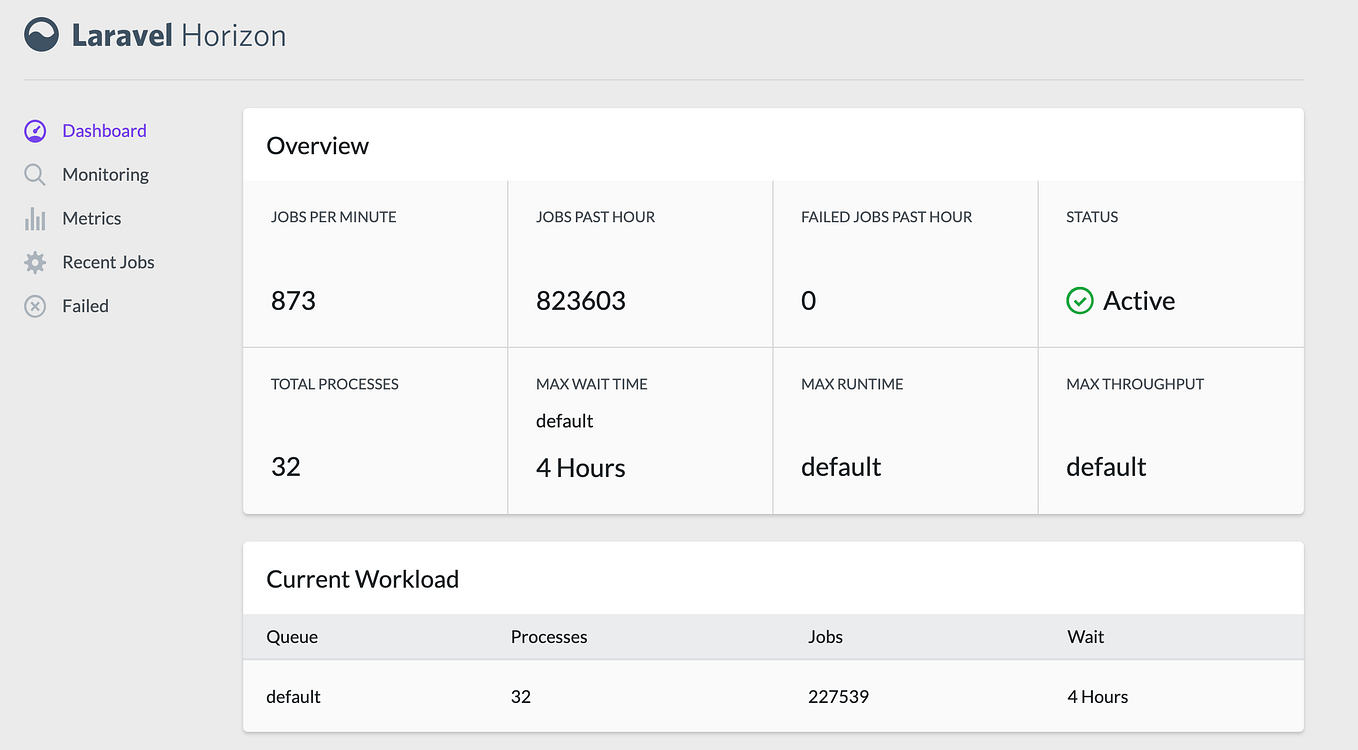Click the Queue column header

(x=292, y=637)
